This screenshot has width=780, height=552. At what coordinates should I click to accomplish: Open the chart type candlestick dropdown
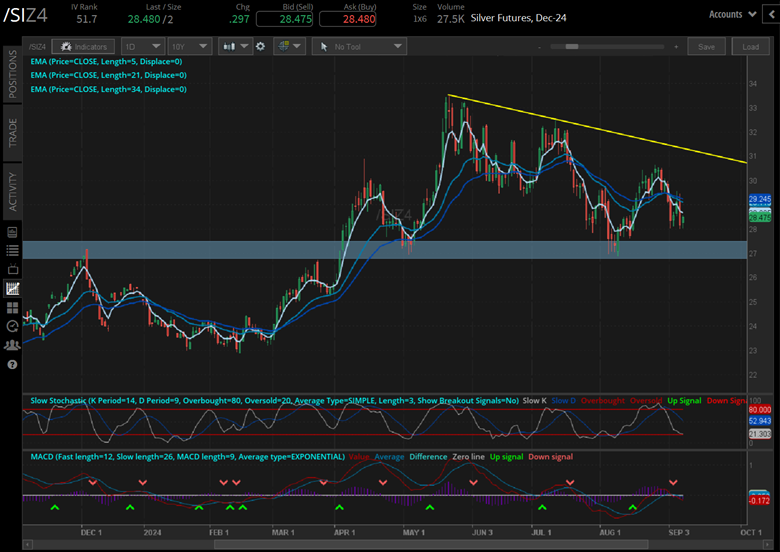[x=235, y=46]
